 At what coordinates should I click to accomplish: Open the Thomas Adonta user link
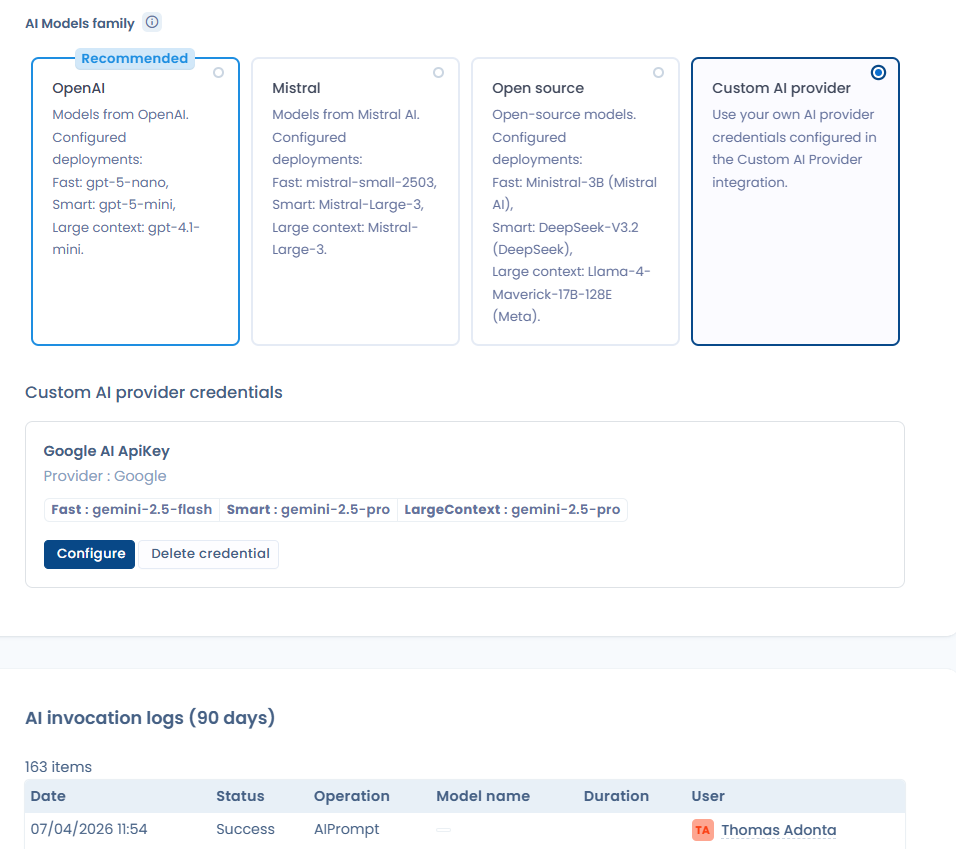pyautogui.click(x=778, y=830)
